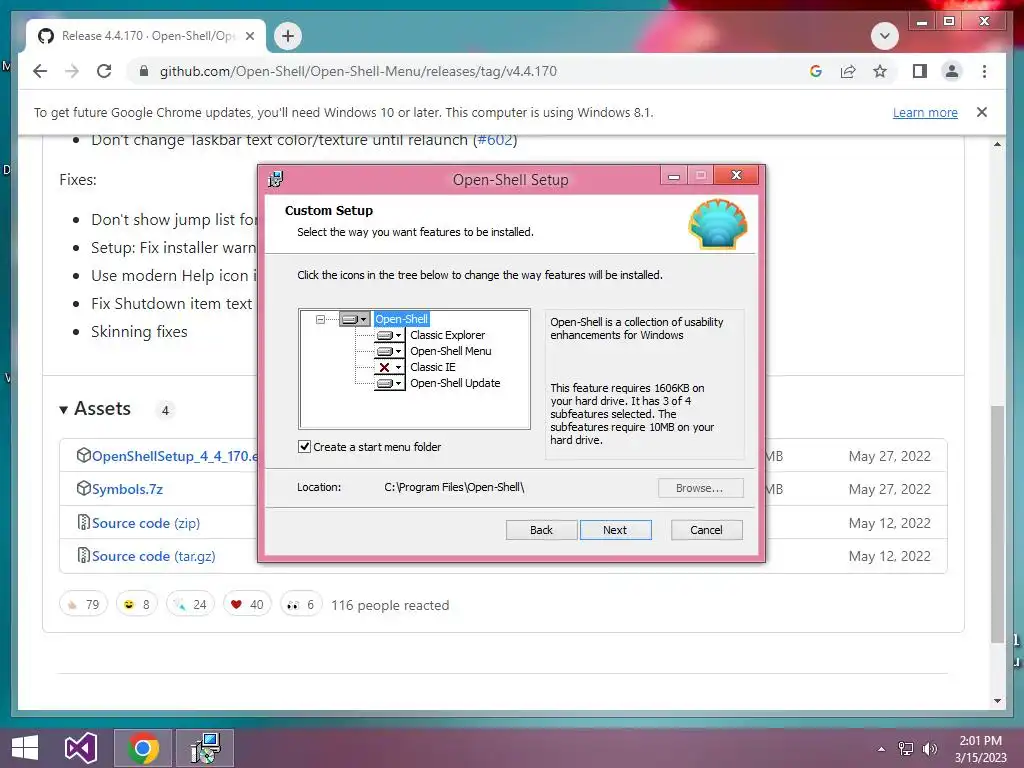Click the scrollbar down arrow on page
This screenshot has height=768, width=1024.
point(997,701)
